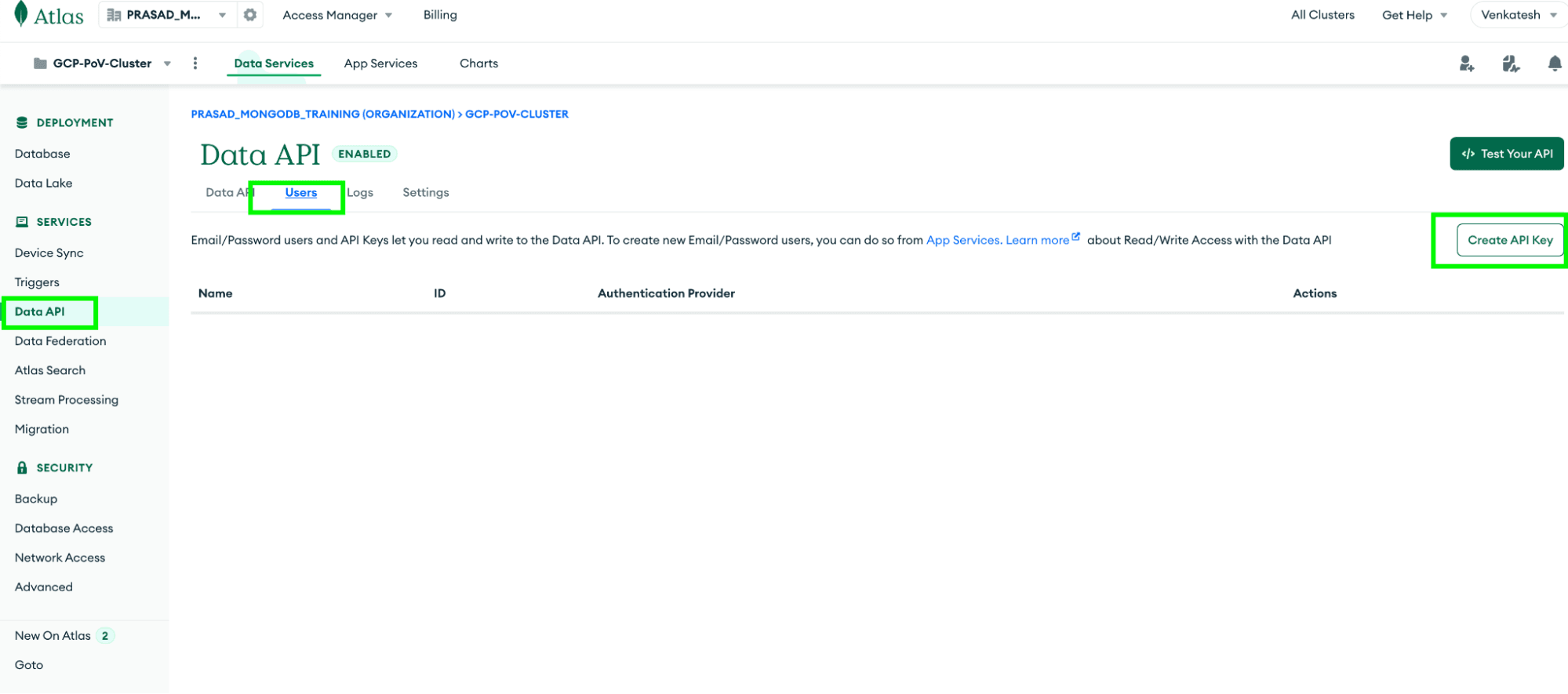This screenshot has height=694, width=1568.
Task: Open New On Atlas in the sidebar
Action: point(53,635)
